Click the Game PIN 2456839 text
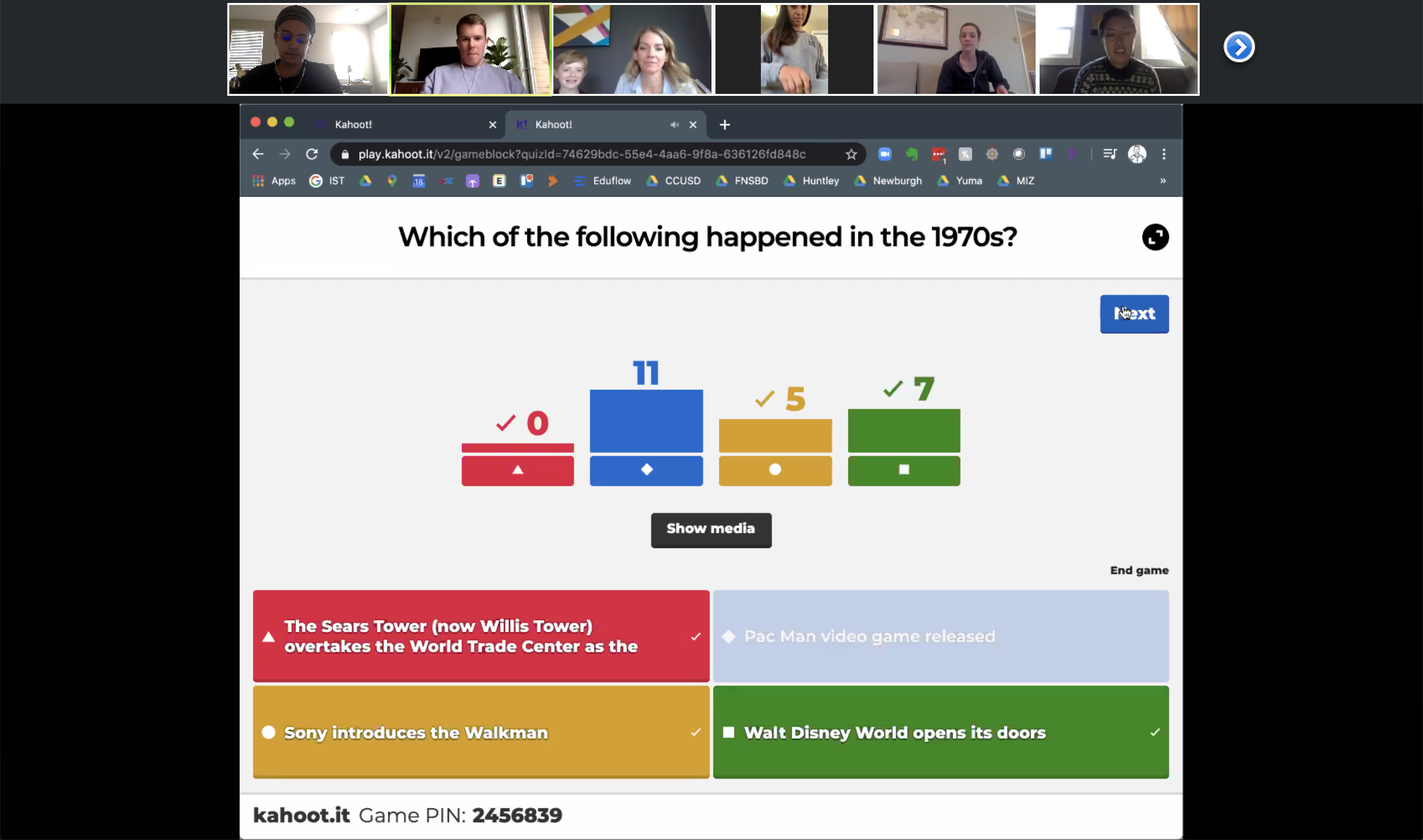Image resolution: width=1423 pixels, height=840 pixels. (460, 815)
